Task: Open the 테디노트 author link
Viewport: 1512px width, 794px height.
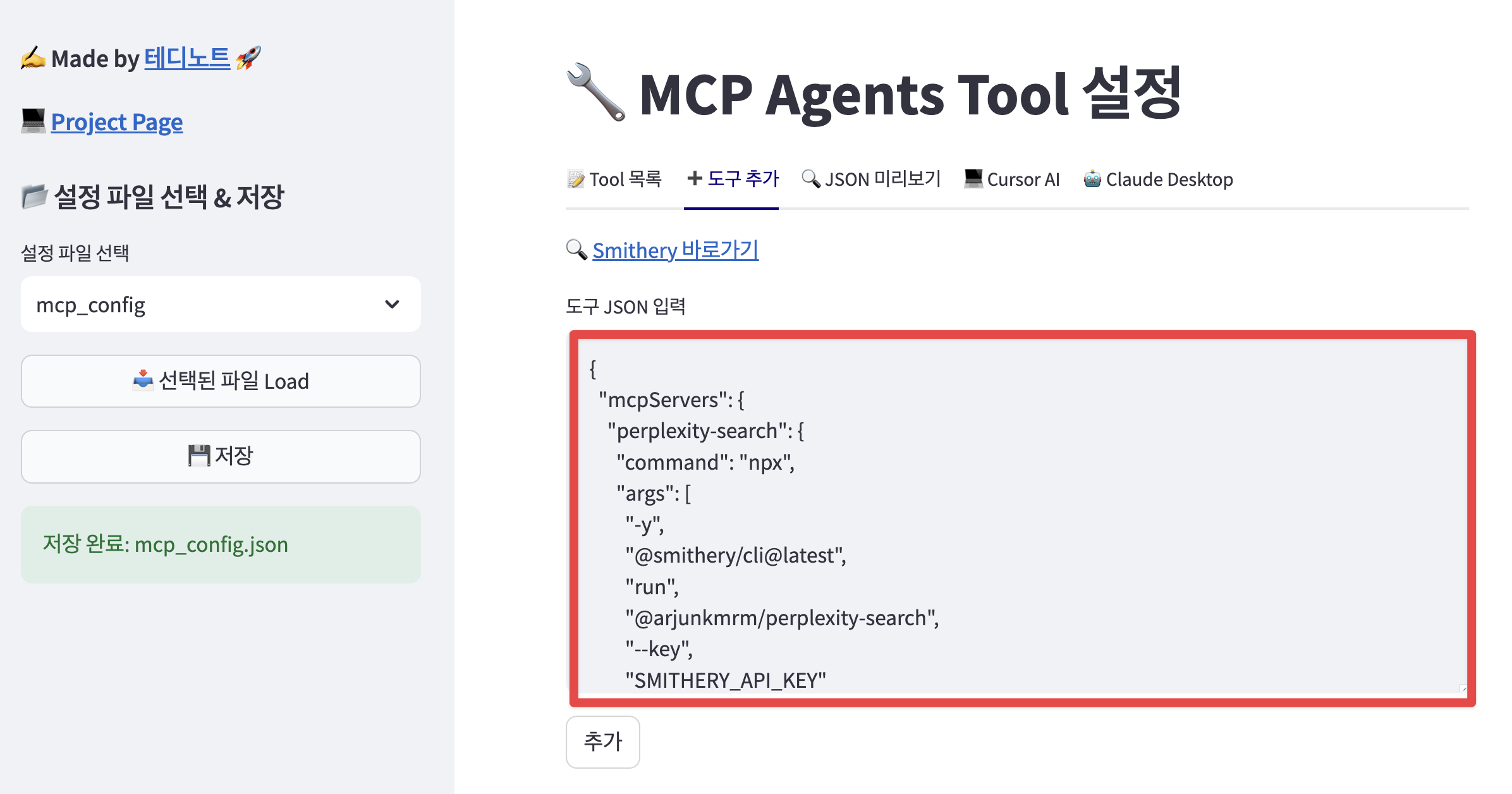Action: click(187, 58)
